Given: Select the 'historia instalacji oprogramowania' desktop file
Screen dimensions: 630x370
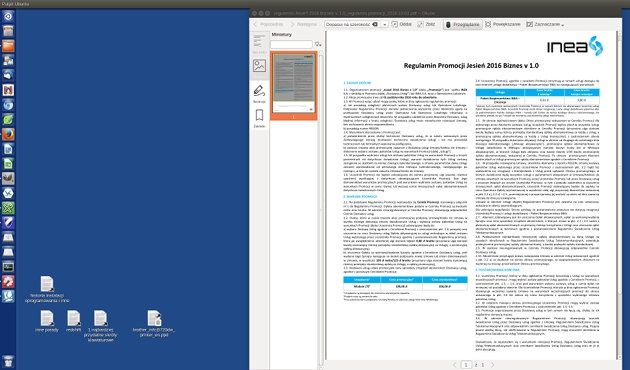Looking at the screenshot, I should [47, 289].
